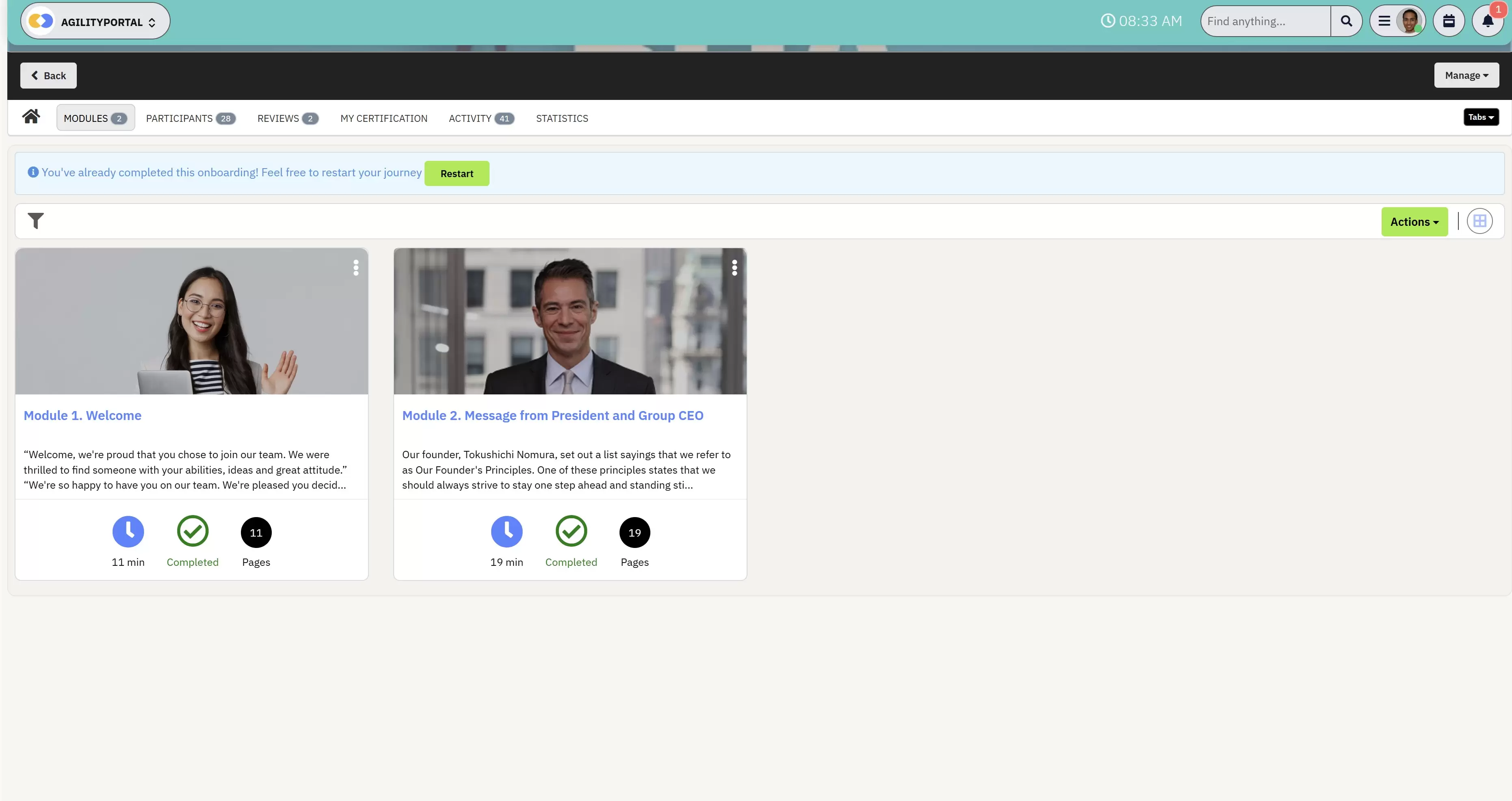Click the 11 Pages badge
The image size is (1512, 801).
tap(256, 532)
